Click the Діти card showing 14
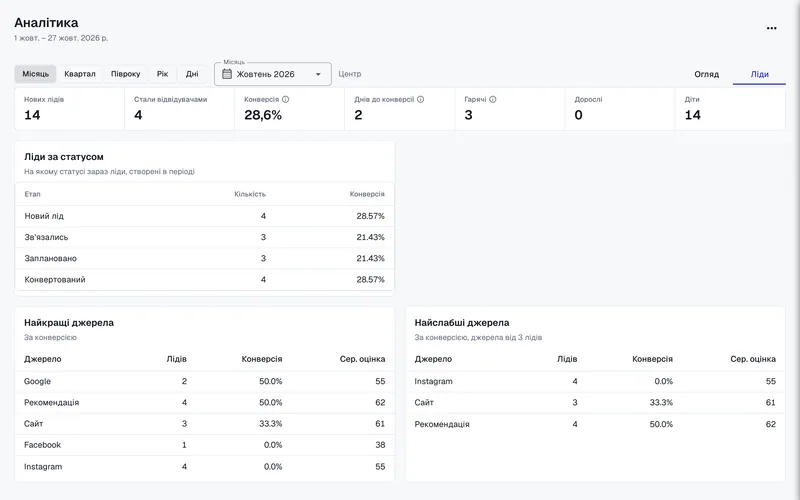The height and width of the screenshot is (500, 800). 730,109
